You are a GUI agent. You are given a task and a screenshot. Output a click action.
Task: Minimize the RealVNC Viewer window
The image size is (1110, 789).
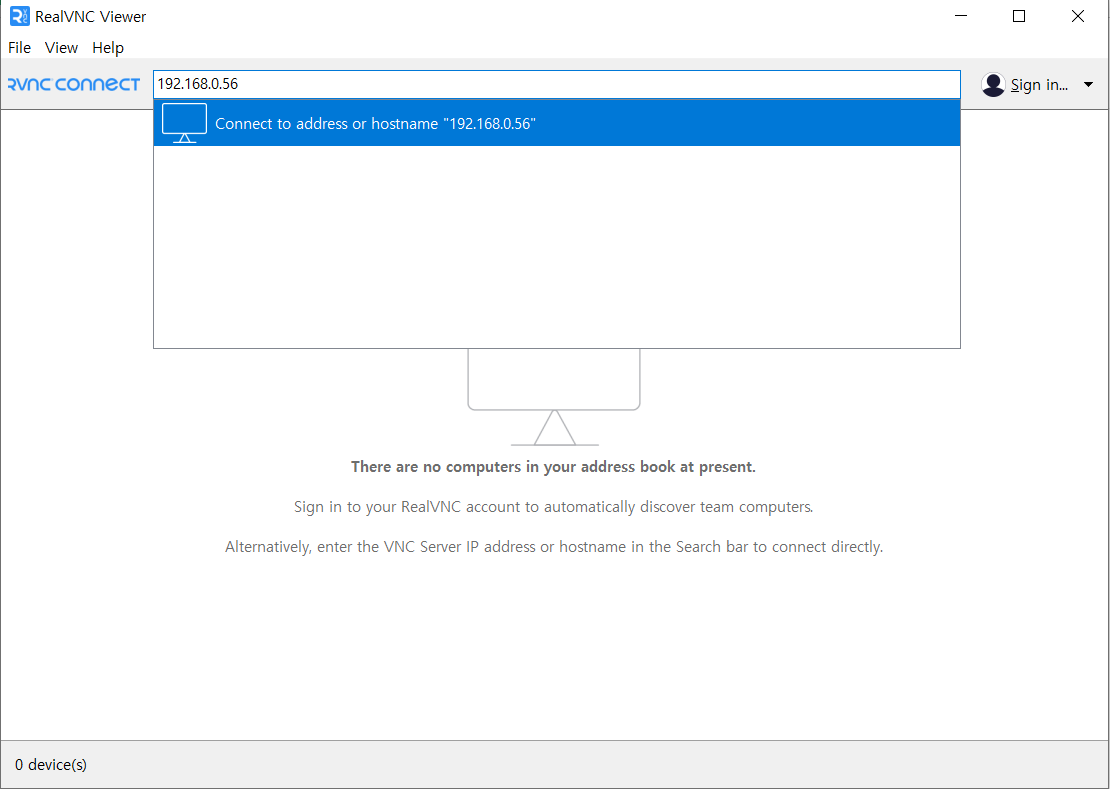[961, 16]
